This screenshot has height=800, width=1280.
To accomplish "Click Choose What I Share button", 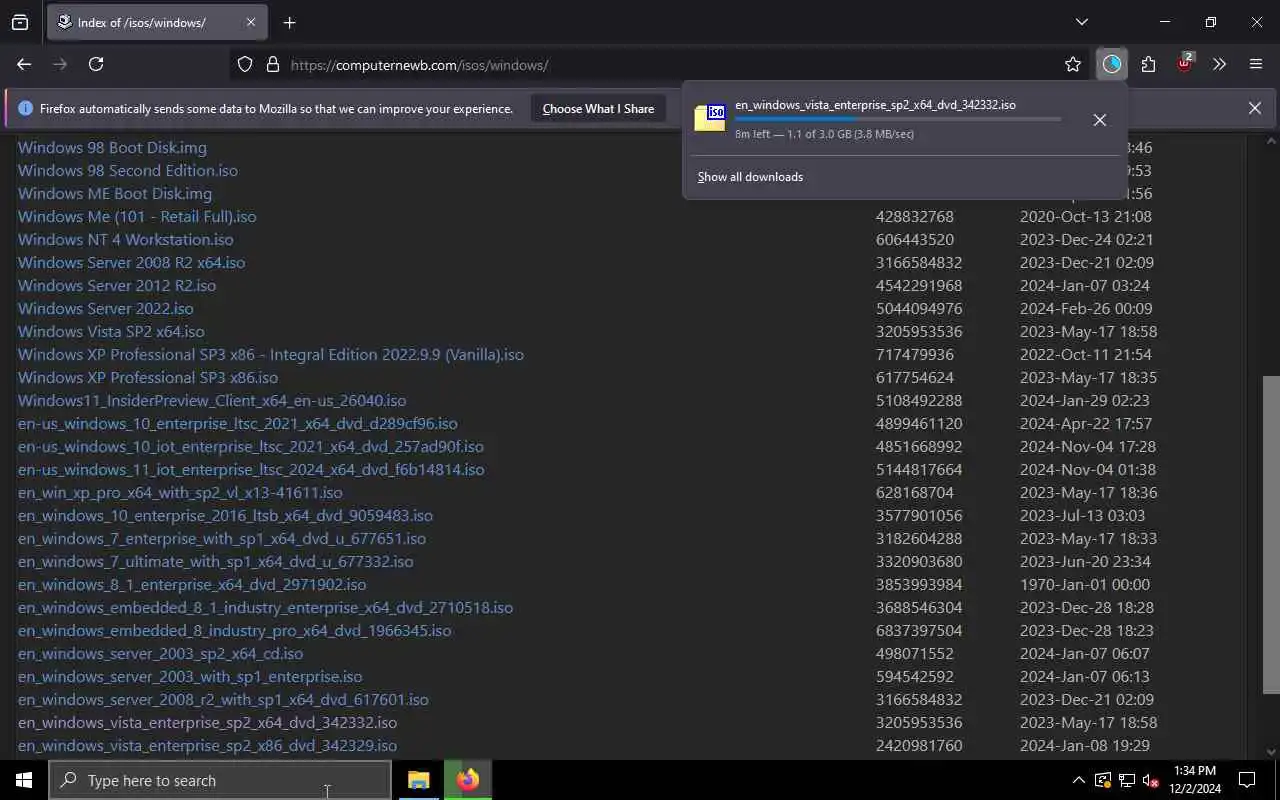I will coord(598,109).
